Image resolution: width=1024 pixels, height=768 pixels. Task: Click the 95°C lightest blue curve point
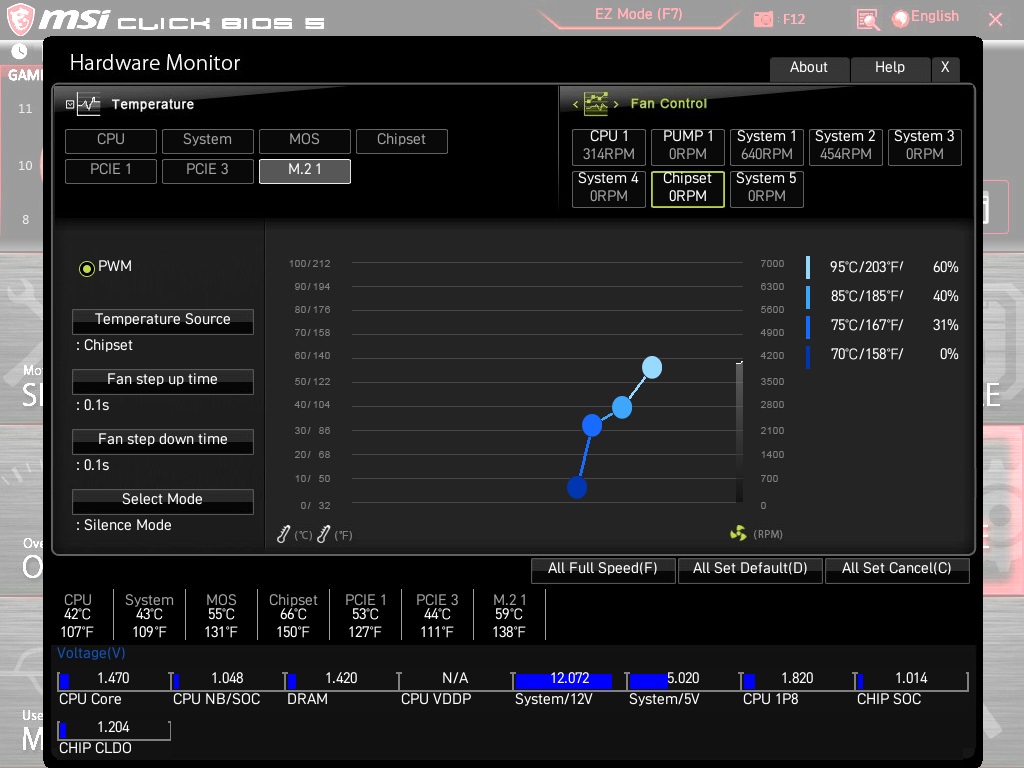(652, 368)
